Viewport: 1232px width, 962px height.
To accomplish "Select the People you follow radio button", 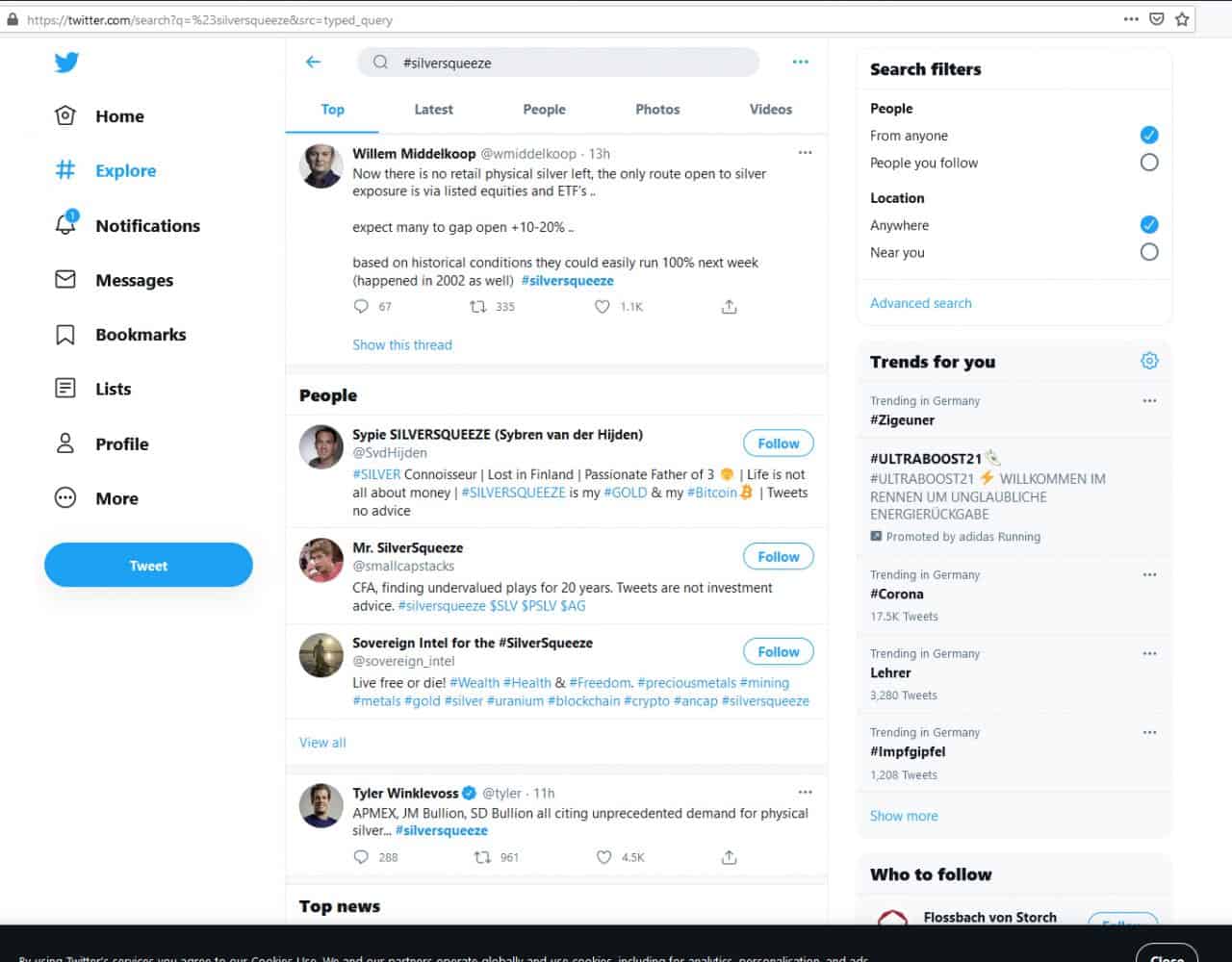I will pos(1148,163).
